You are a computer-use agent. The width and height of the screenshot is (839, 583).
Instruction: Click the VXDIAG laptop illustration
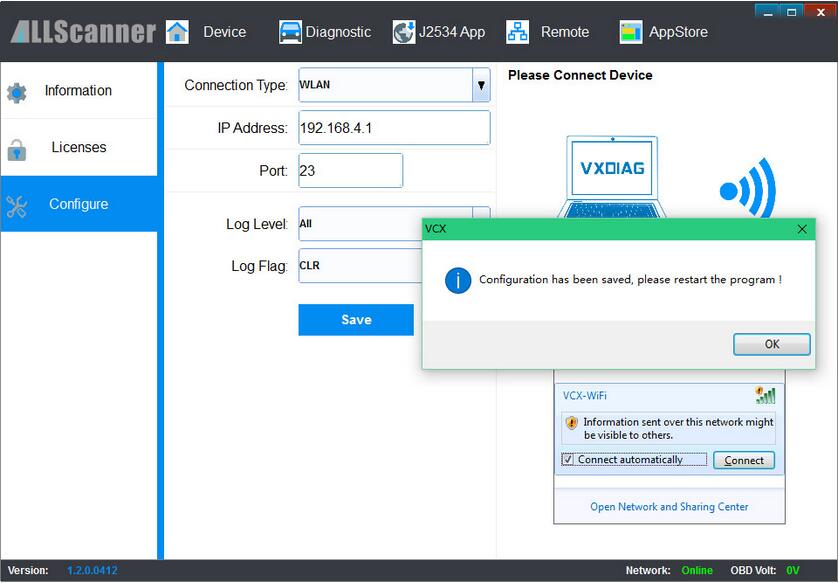click(x=612, y=177)
